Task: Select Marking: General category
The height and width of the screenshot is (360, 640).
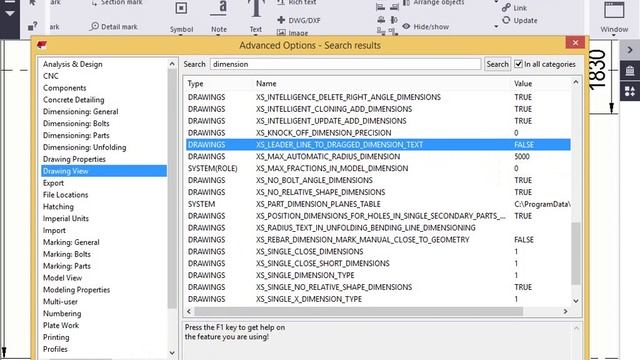Action: point(71,242)
